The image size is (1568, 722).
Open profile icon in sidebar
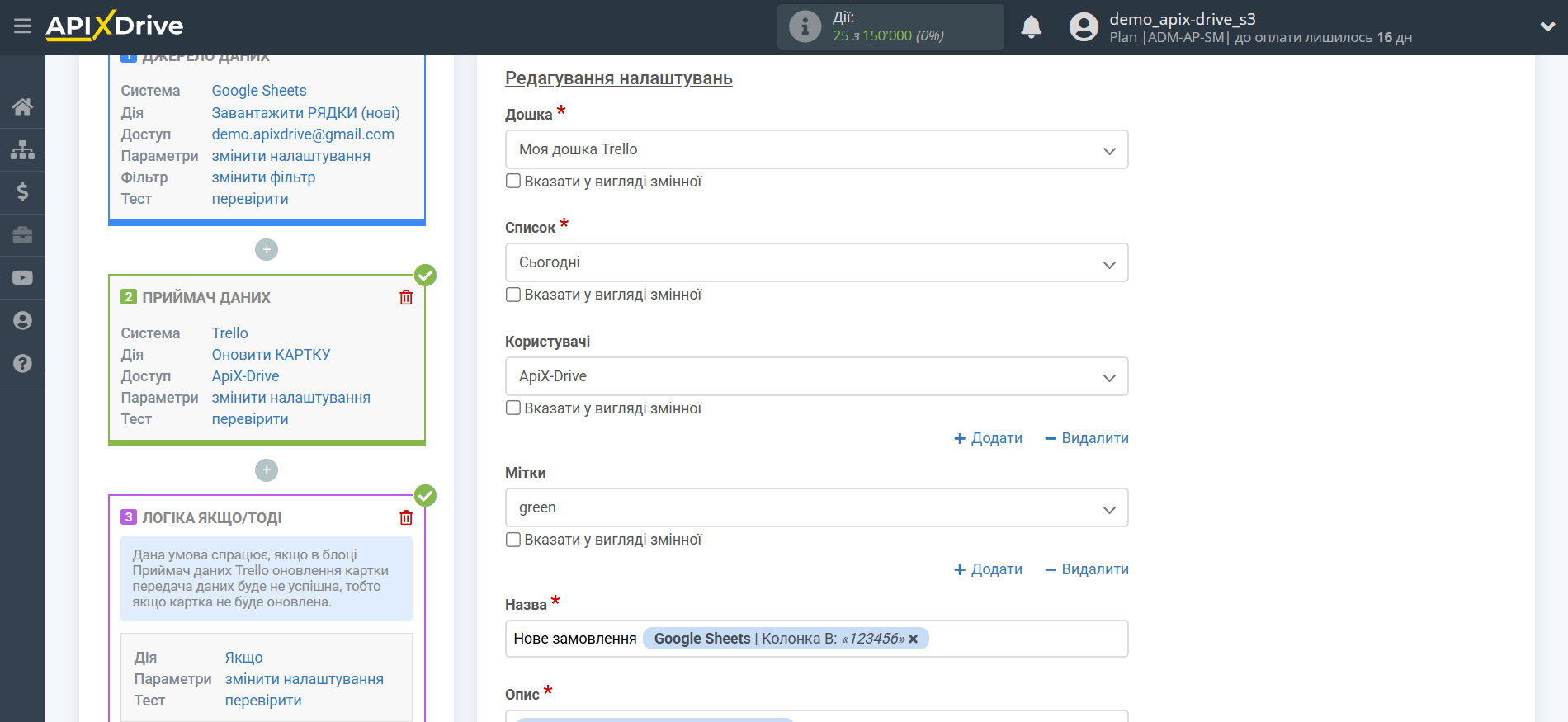[22, 321]
